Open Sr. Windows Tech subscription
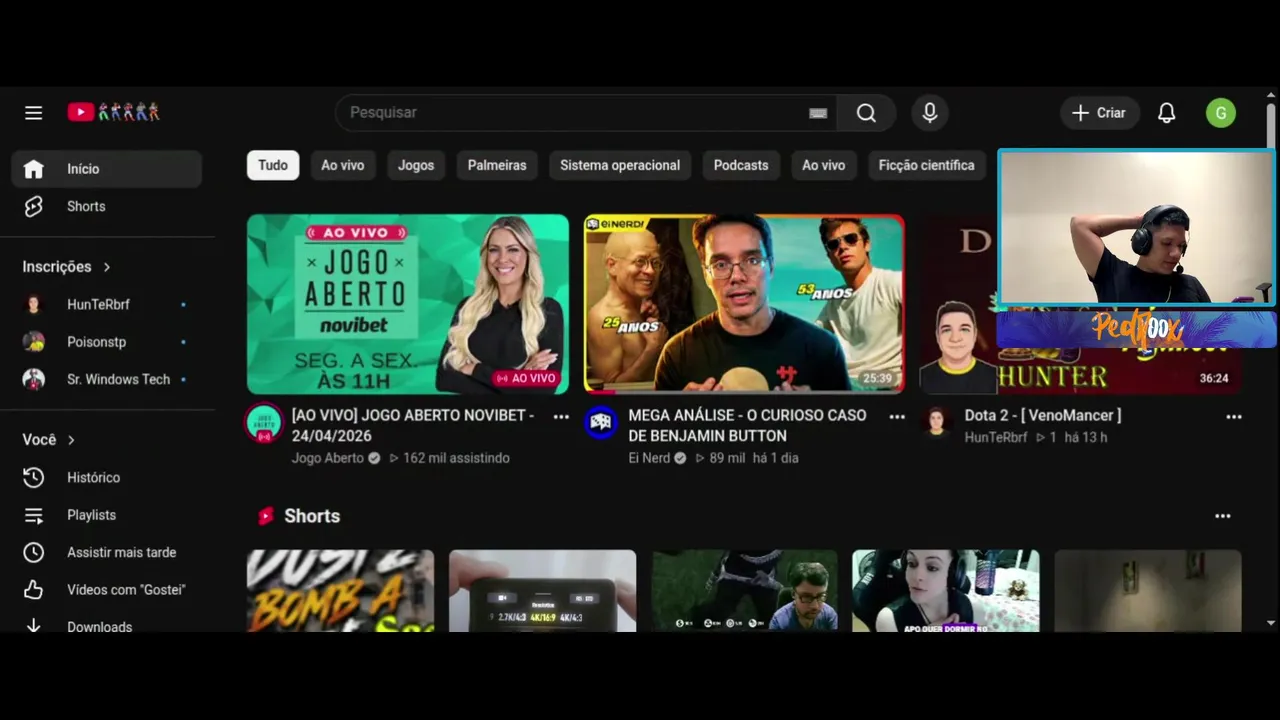The image size is (1280, 720). point(107,379)
